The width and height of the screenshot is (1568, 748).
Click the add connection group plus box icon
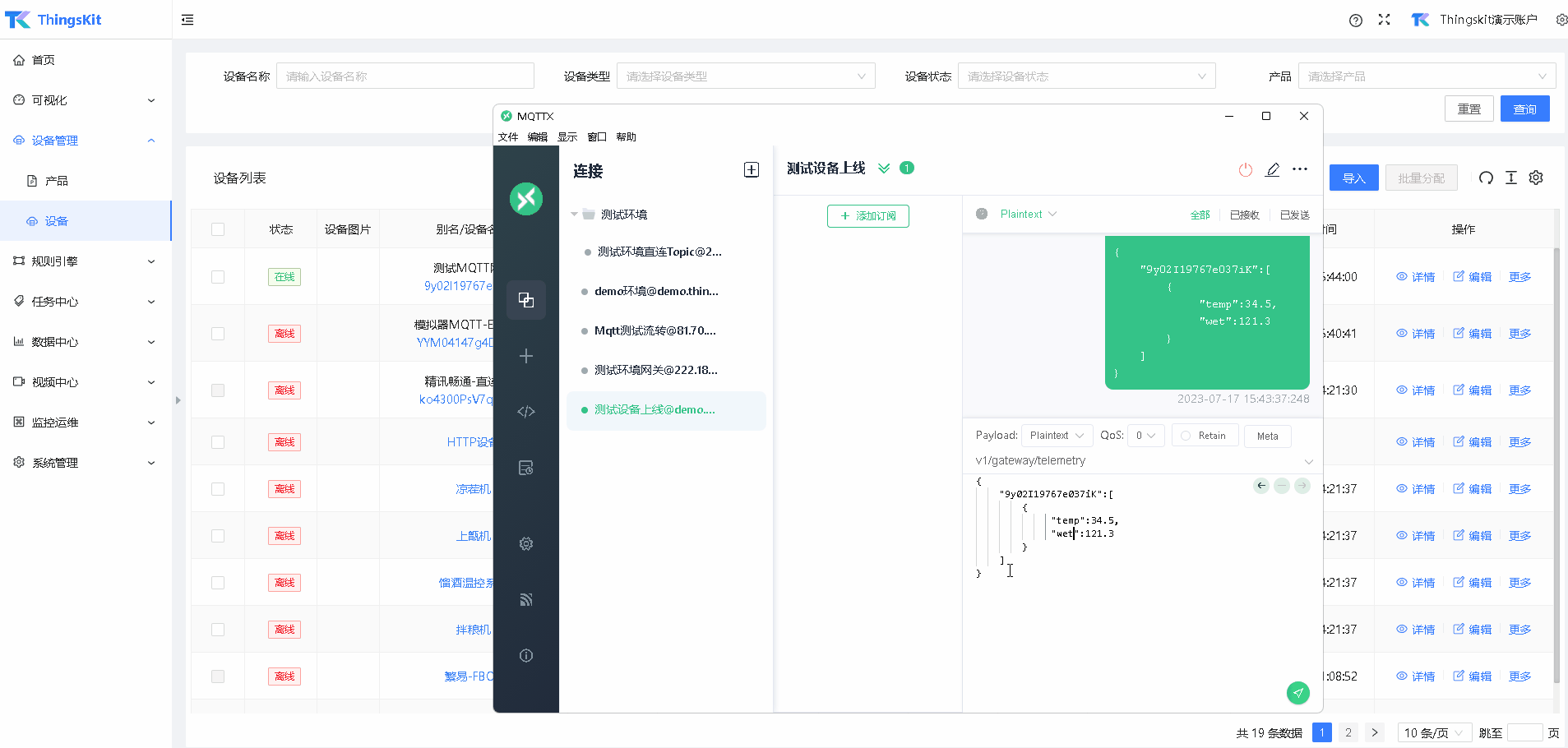click(751, 170)
